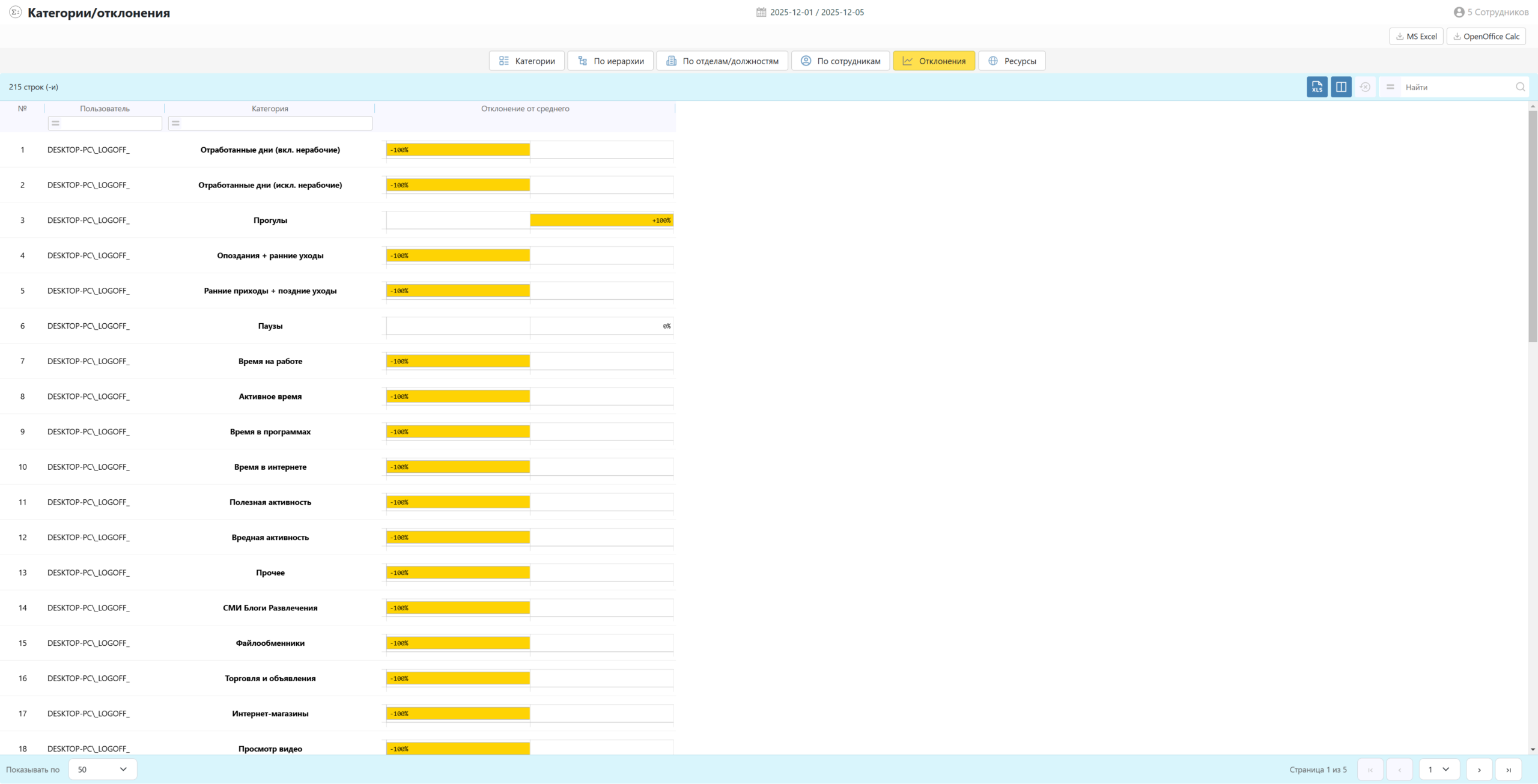Download the report as MS Excel
The image size is (1538, 784).
[1416, 37]
